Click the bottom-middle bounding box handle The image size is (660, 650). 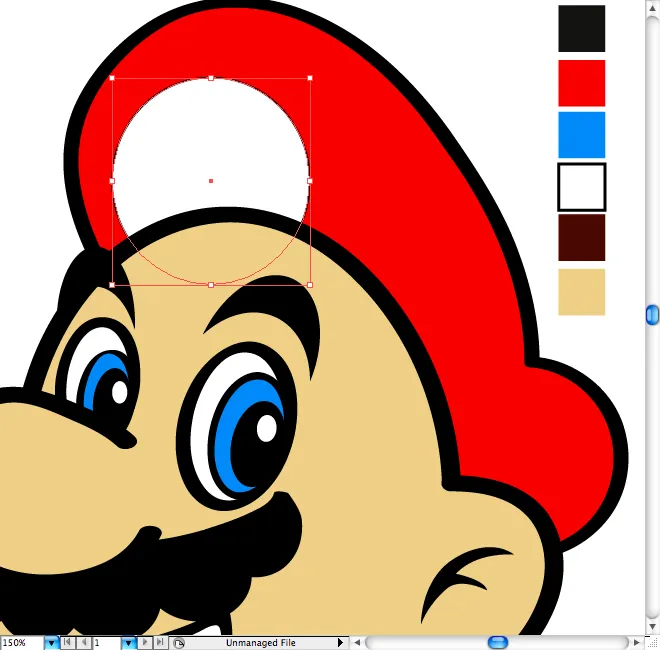pyautogui.click(x=211, y=285)
